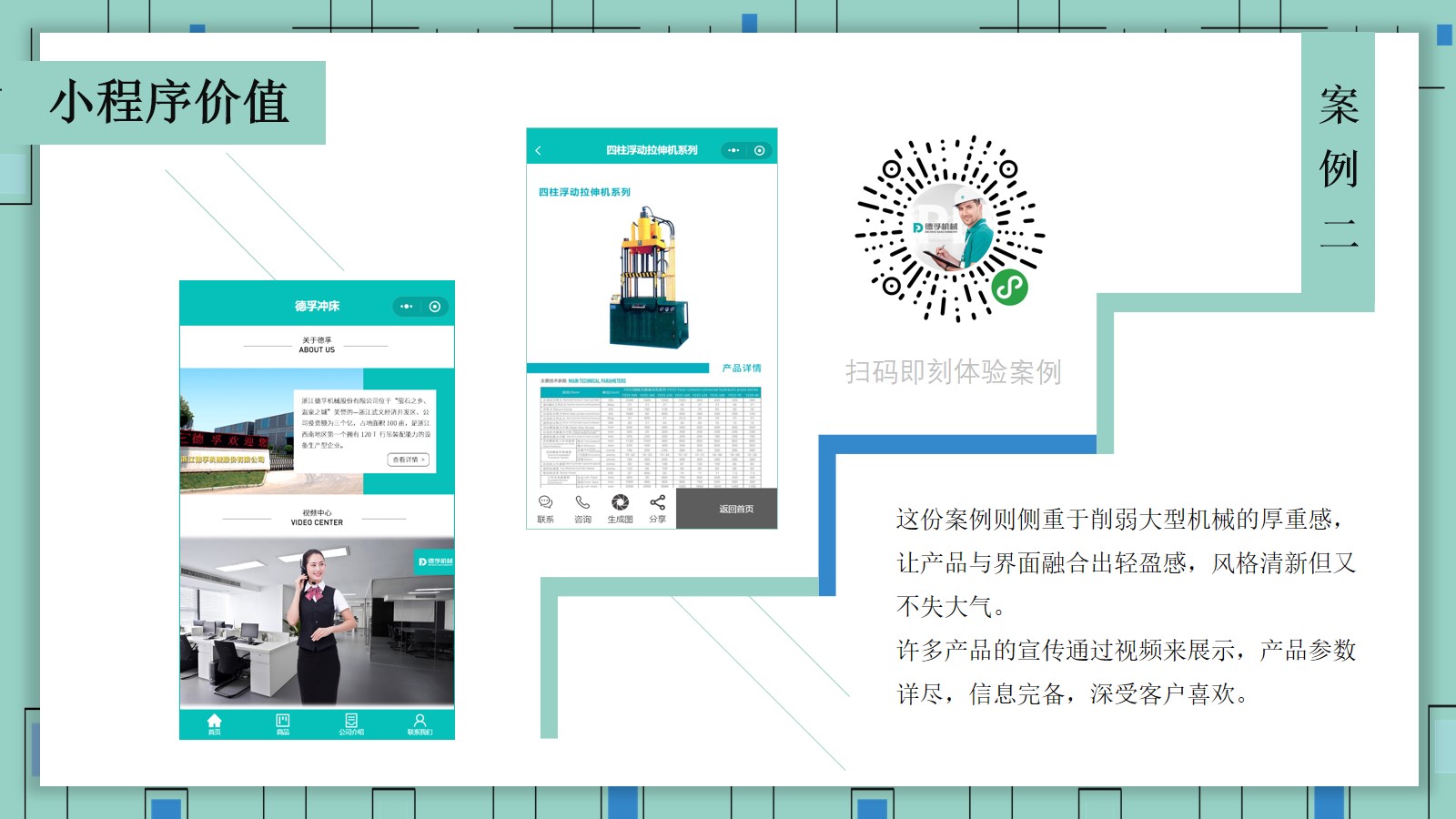Open the three-dot menu in 德孚冲床 header
Screen dimensions: 1456x819
[407, 307]
